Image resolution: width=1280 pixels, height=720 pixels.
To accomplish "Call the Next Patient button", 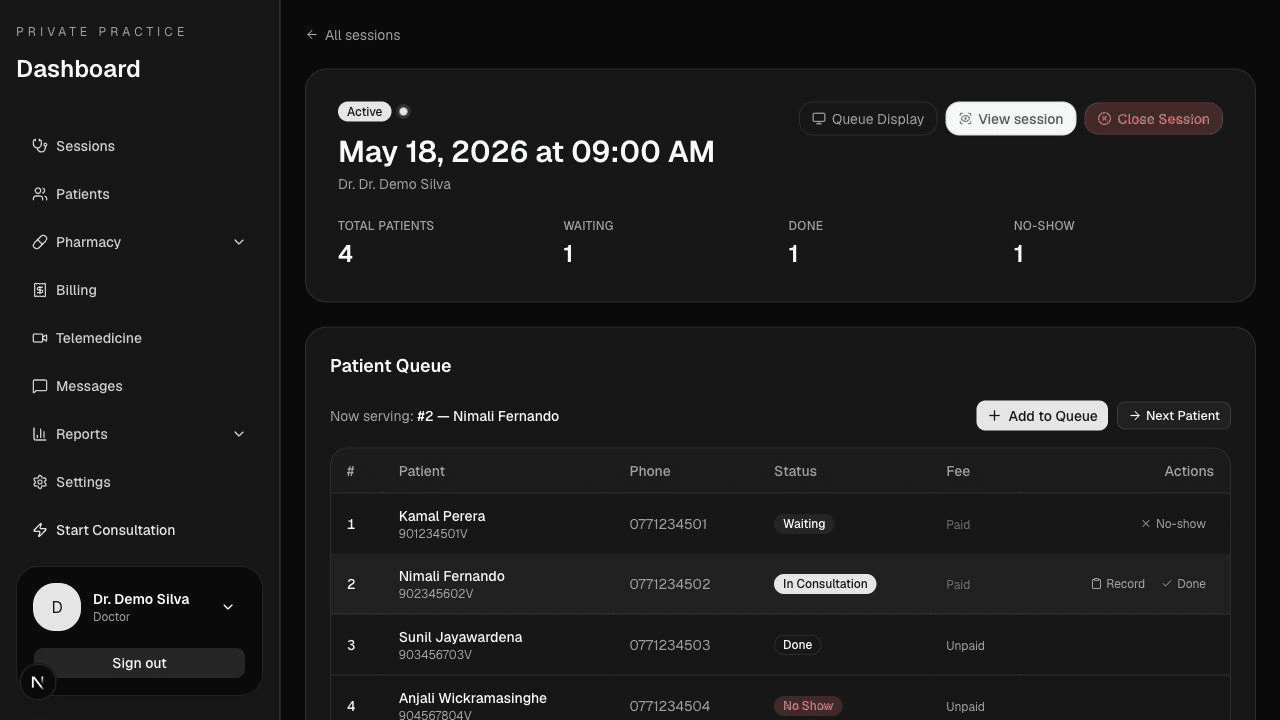I will (x=1174, y=416).
